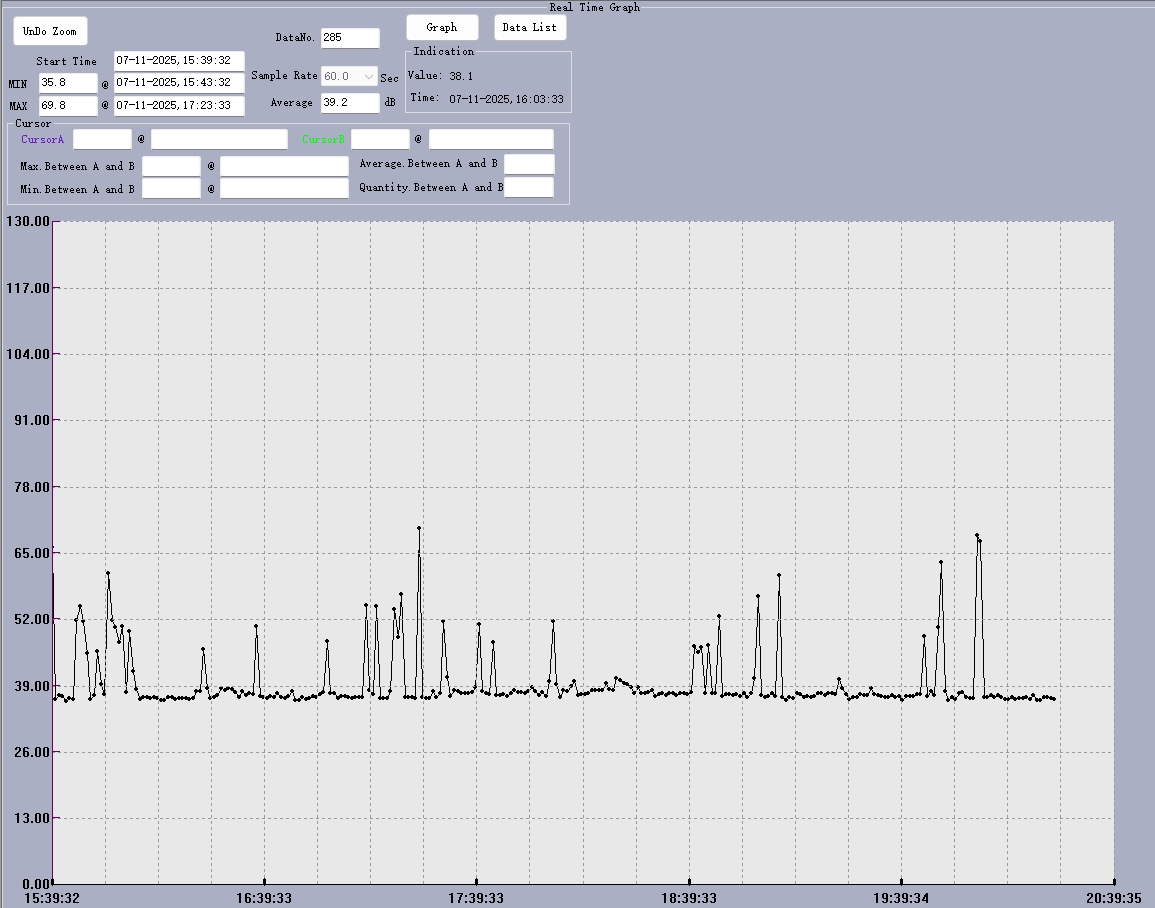Click the CursorB value box
The image size is (1155, 908).
pos(380,139)
